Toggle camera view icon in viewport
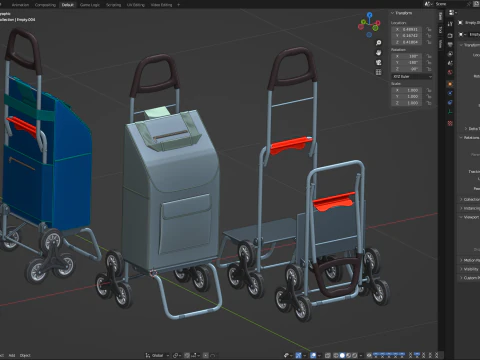Viewport: 480px width, 360px height. pyautogui.click(x=378, y=62)
